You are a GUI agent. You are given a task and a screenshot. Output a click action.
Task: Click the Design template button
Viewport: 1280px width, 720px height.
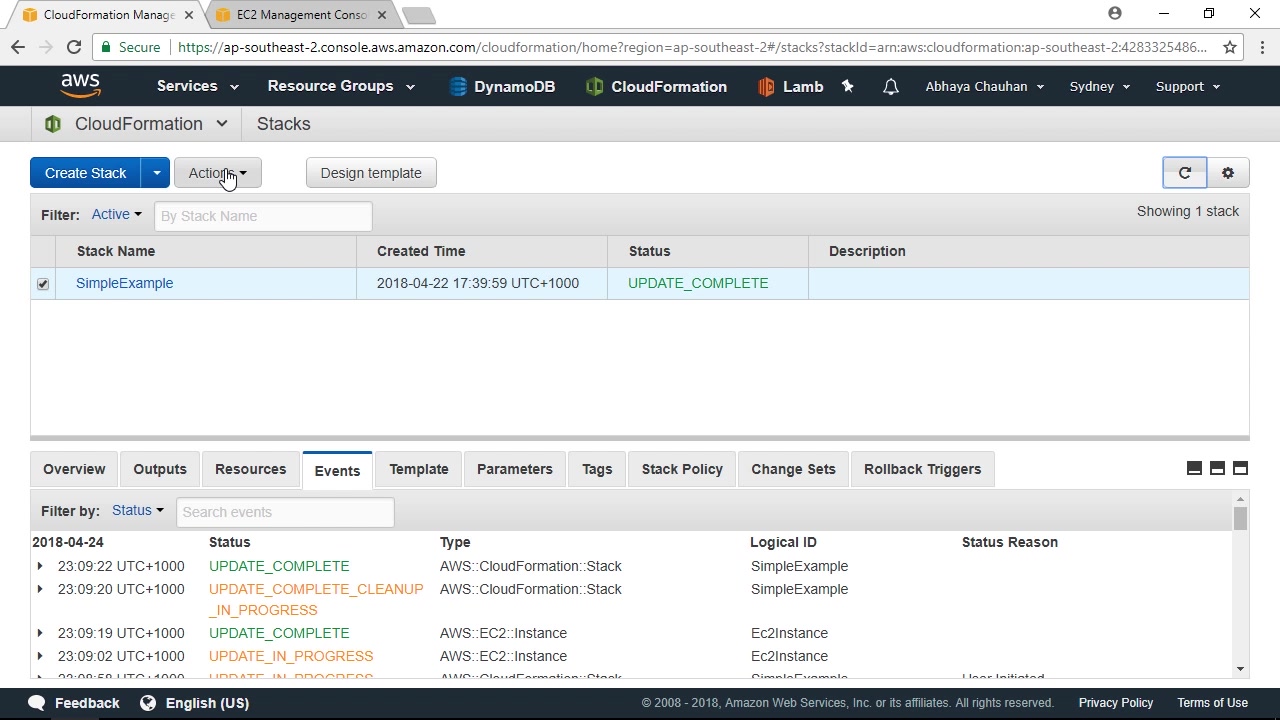pos(371,173)
